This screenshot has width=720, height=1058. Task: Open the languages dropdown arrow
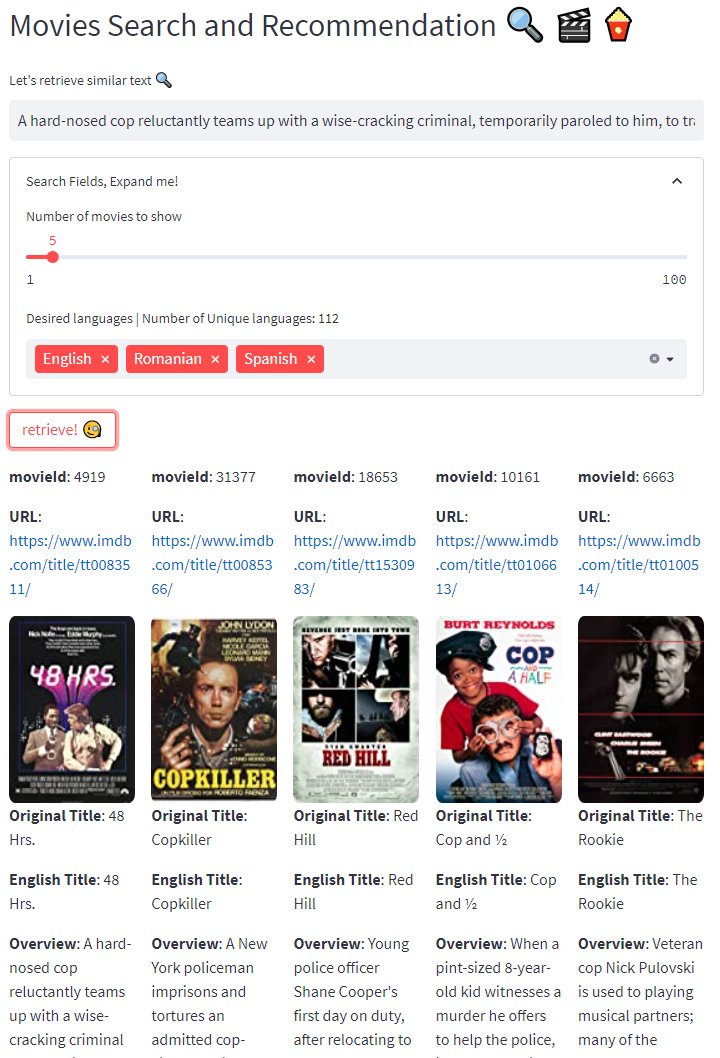pyautogui.click(x=670, y=359)
